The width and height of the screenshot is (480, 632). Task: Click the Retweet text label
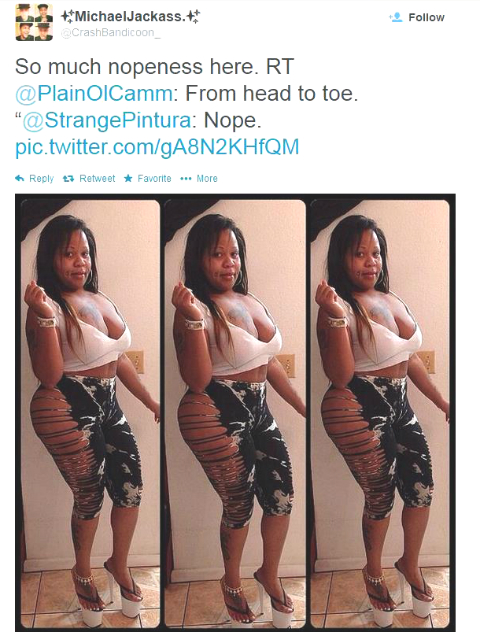coord(97,178)
